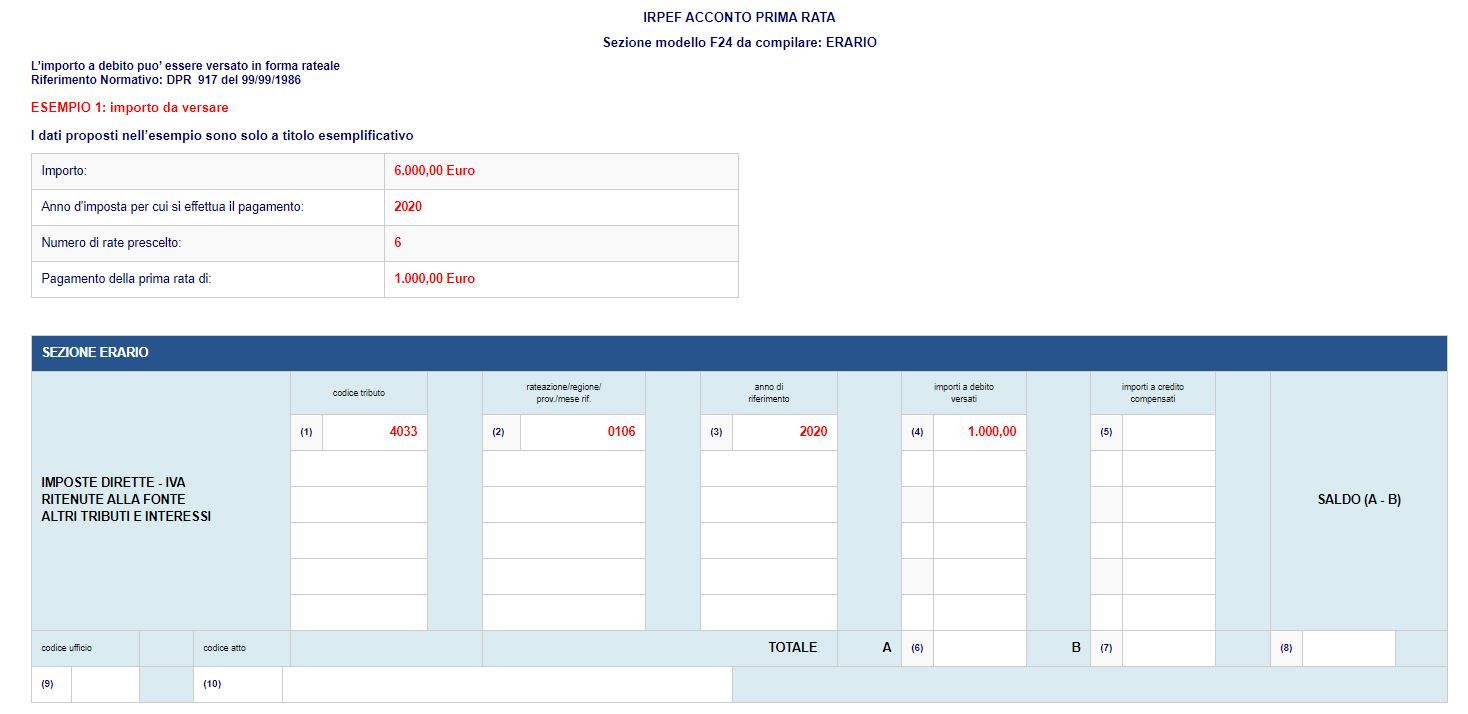Click the red ESEMPIO 1 heading

click(x=130, y=107)
